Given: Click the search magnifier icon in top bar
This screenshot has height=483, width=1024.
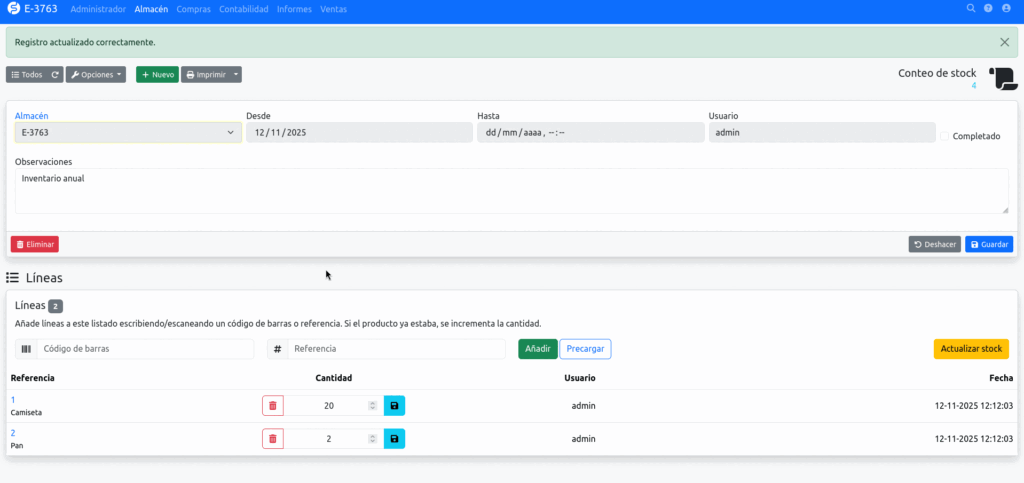Looking at the screenshot, I should click(970, 8).
